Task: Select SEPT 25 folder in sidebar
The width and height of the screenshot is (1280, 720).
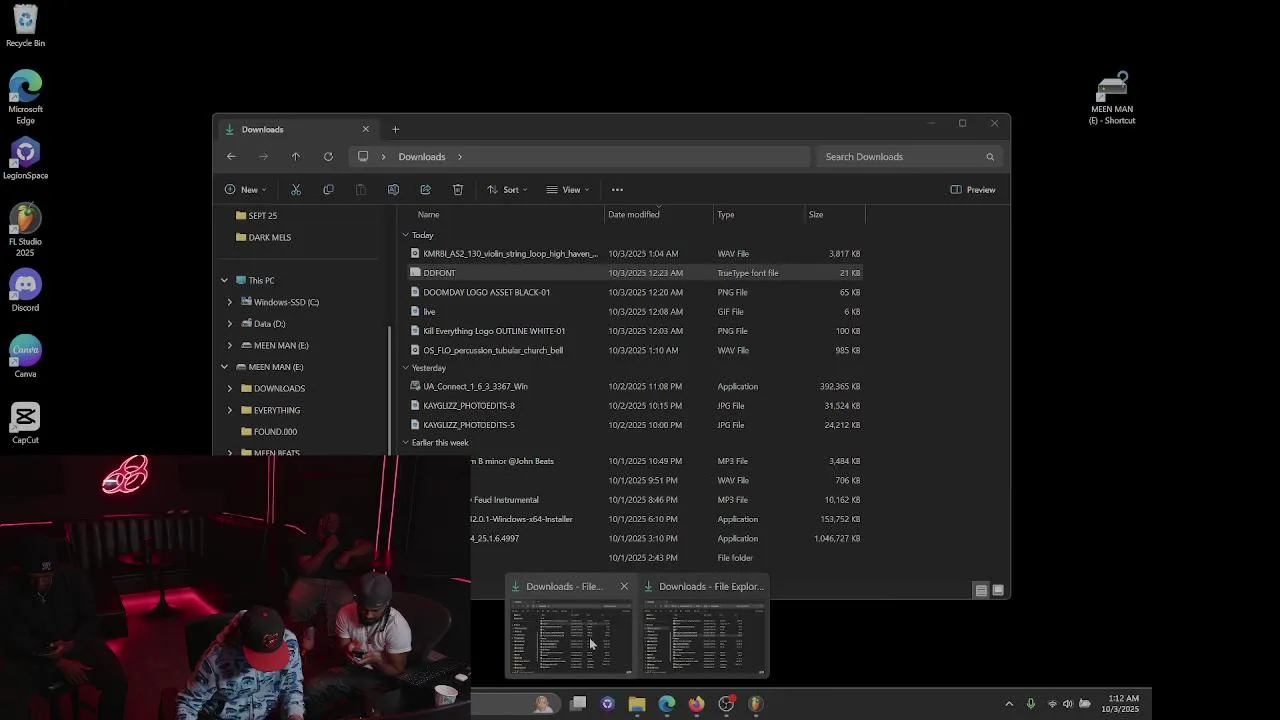Action: pos(255,216)
